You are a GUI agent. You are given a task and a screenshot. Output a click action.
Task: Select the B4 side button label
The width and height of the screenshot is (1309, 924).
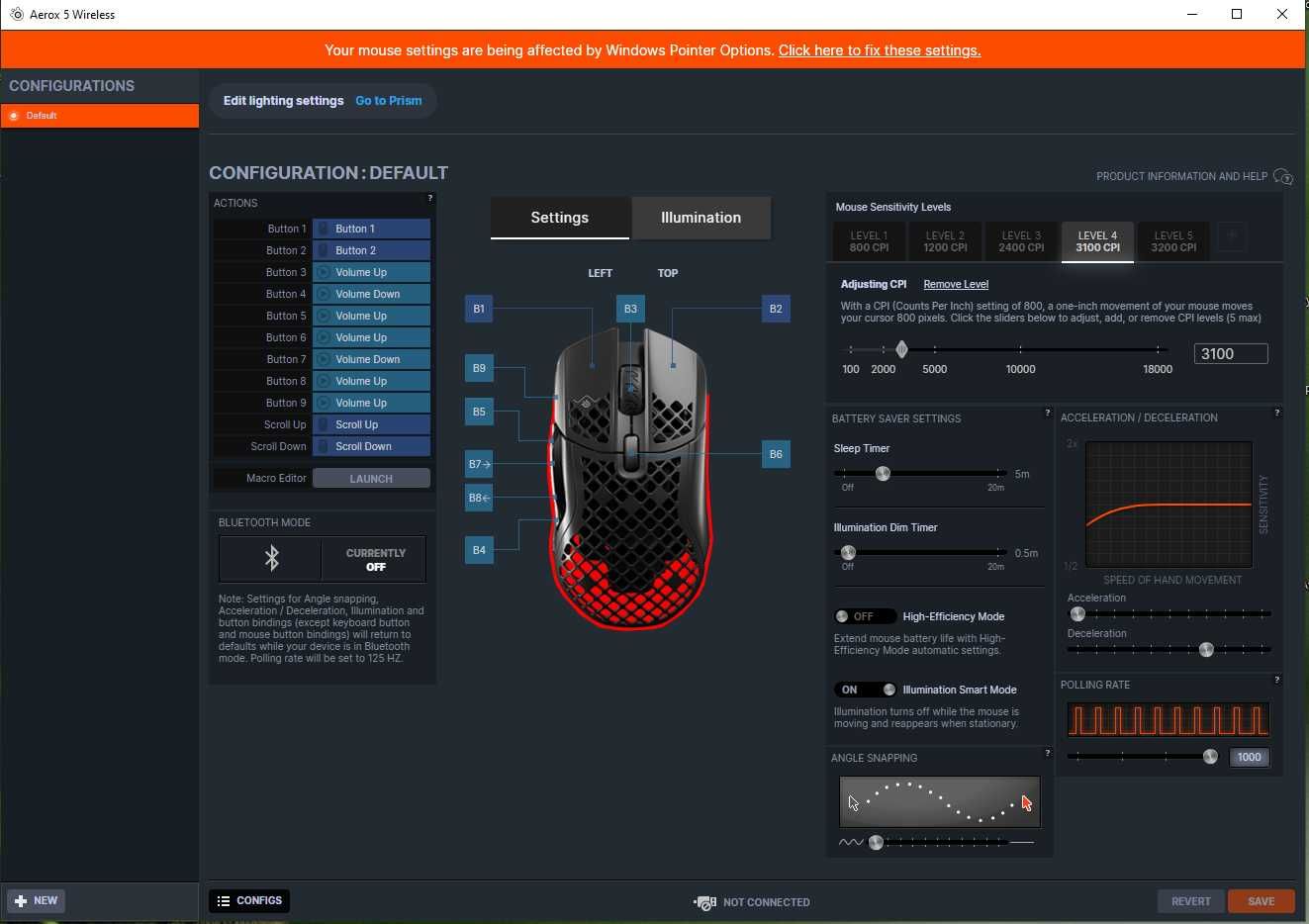tap(479, 550)
